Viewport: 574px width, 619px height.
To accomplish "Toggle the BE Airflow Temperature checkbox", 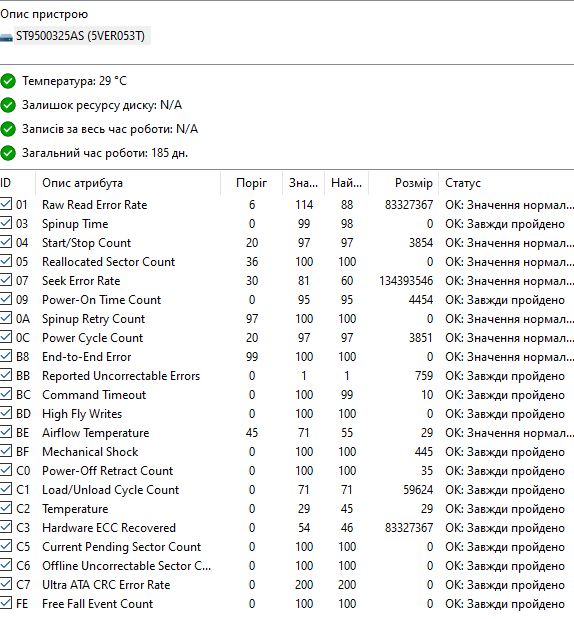I will click(6, 431).
